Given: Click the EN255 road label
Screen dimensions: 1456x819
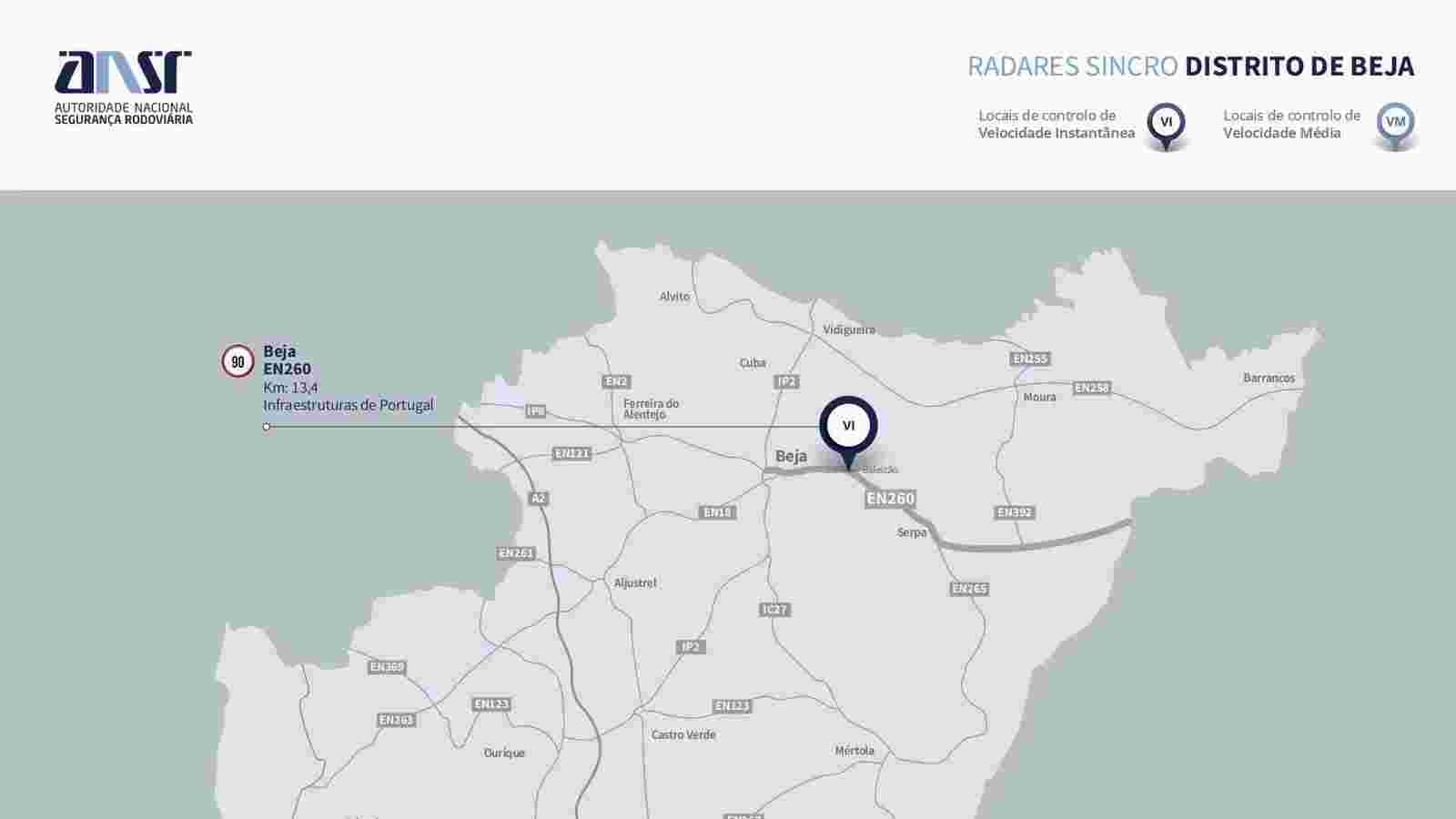Looking at the screenshot, I should [1030, 359].
